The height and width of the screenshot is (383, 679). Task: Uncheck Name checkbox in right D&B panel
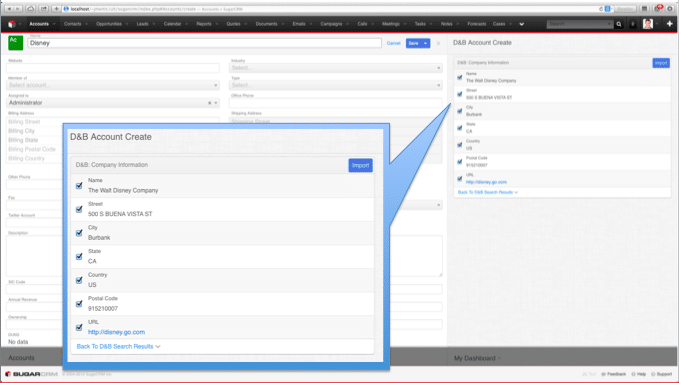pos(459,78)
